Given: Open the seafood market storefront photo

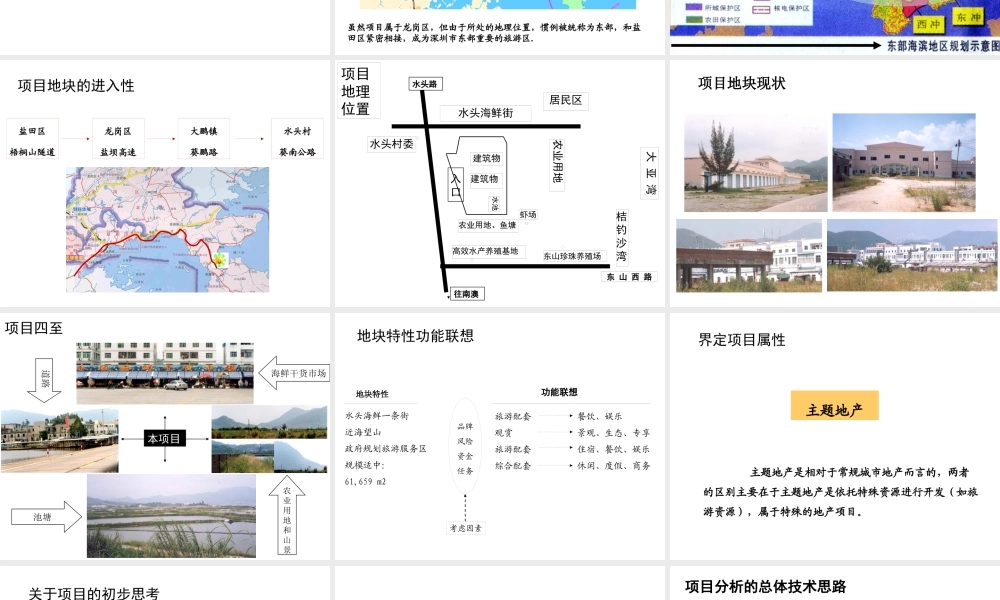Looking at the screenshot, I should coord(165,373).
